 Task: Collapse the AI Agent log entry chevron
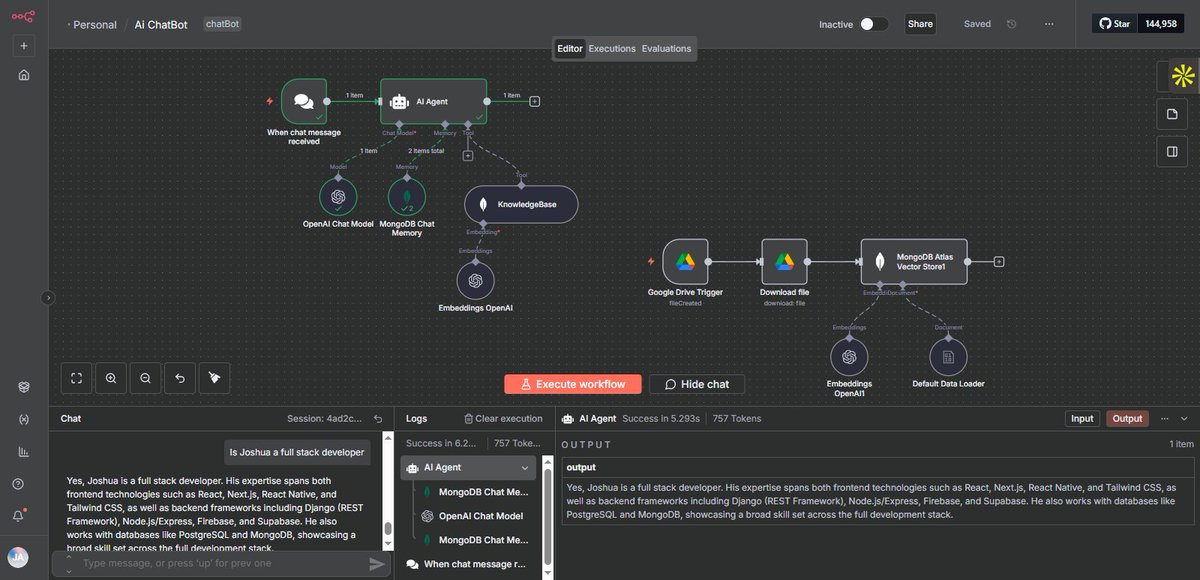[525, 467]
